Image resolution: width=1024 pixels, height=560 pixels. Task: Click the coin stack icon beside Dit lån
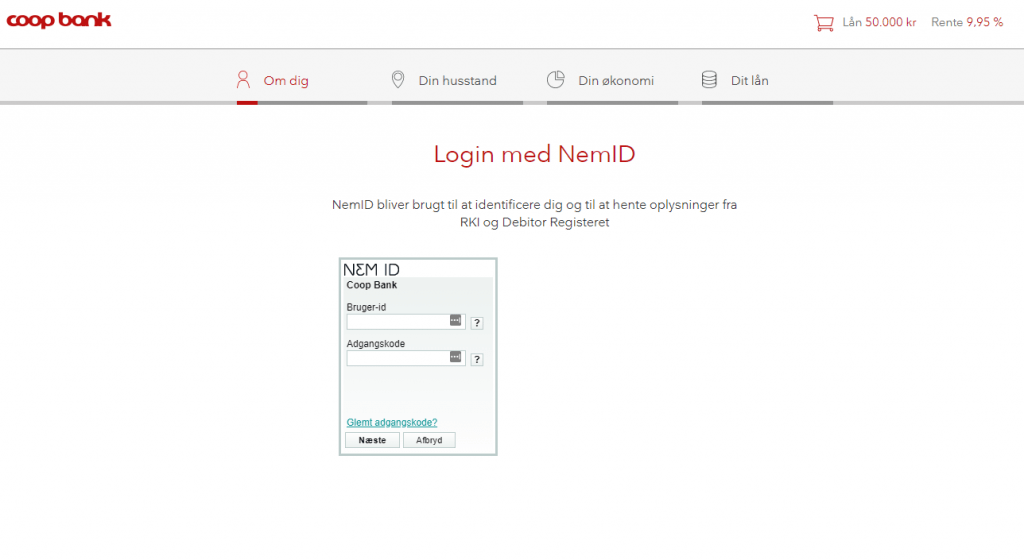709,80
